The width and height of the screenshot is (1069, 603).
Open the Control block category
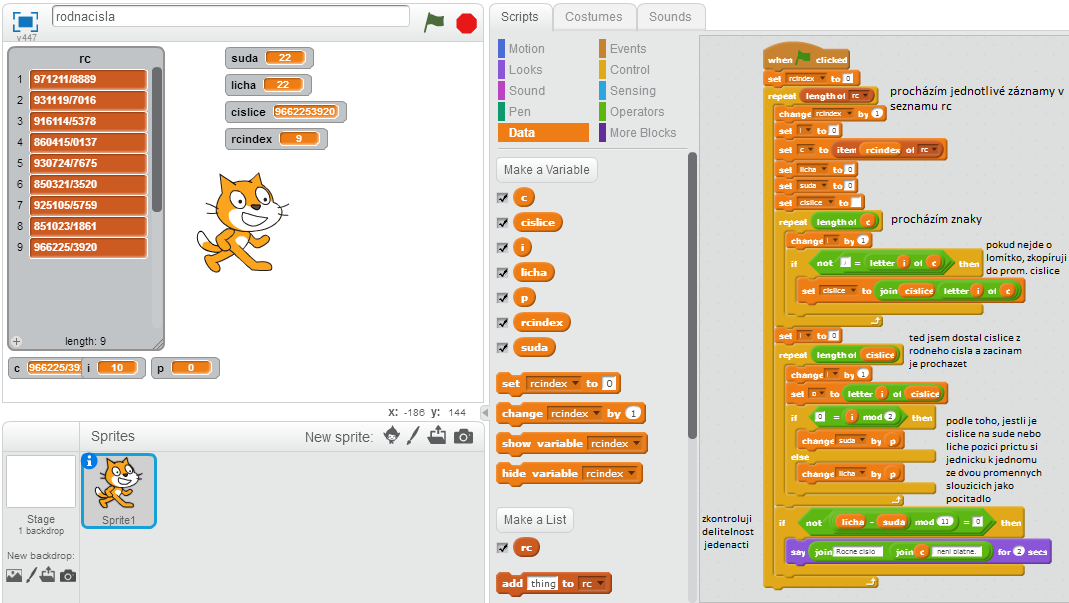(629, 70)
